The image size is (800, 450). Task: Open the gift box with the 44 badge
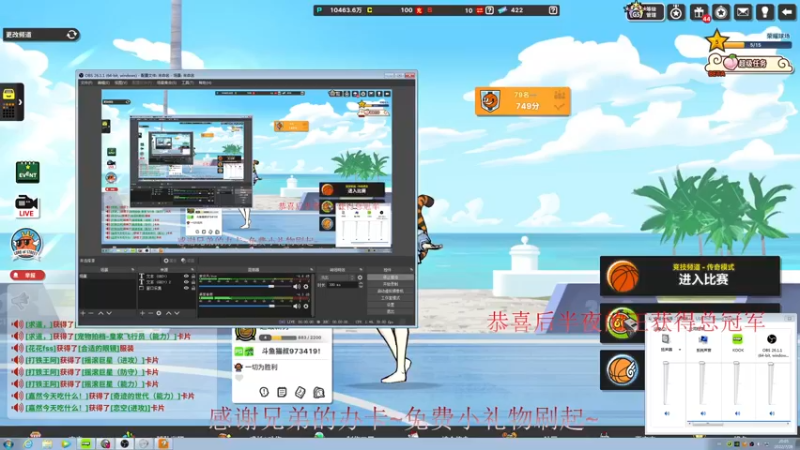pyautogui.click(x=698, y=12)
